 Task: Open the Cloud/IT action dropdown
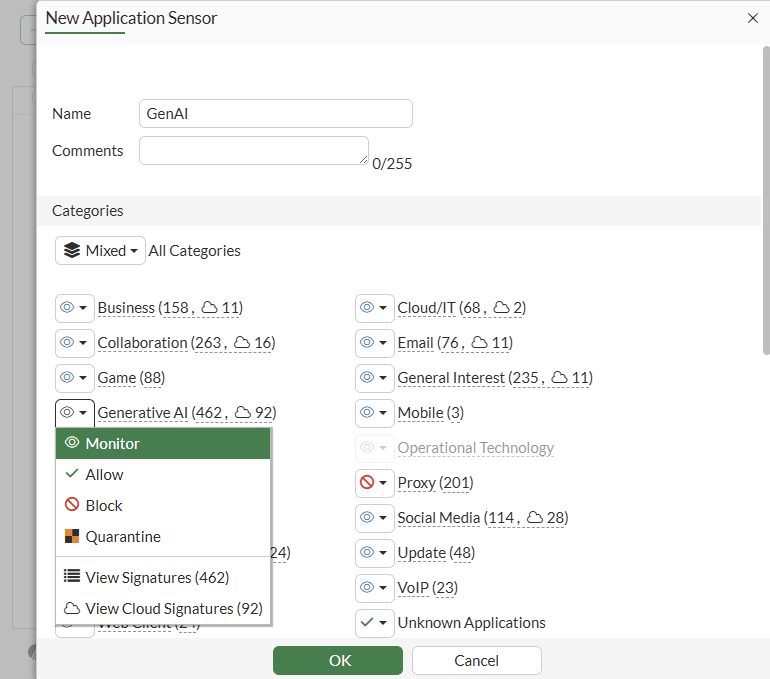[383, 308]
